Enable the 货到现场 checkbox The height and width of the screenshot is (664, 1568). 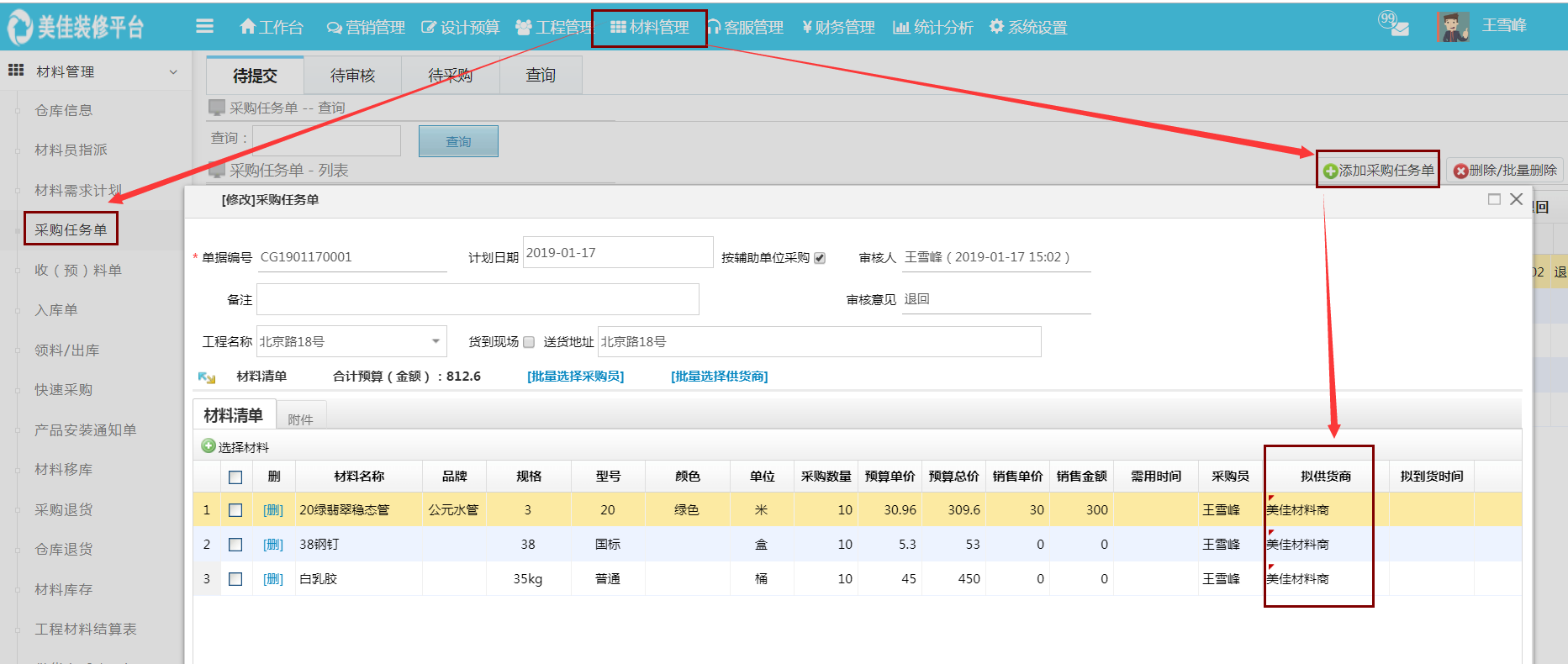(x=529, y=342)
